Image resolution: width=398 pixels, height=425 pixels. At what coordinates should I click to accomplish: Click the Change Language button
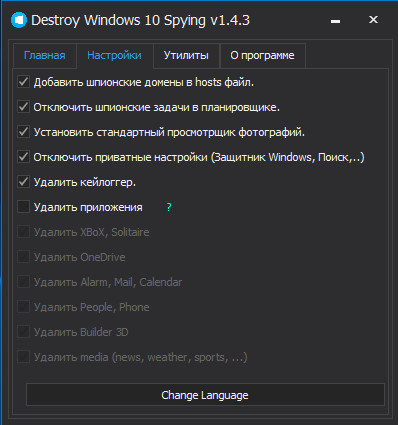click(205, 395)
